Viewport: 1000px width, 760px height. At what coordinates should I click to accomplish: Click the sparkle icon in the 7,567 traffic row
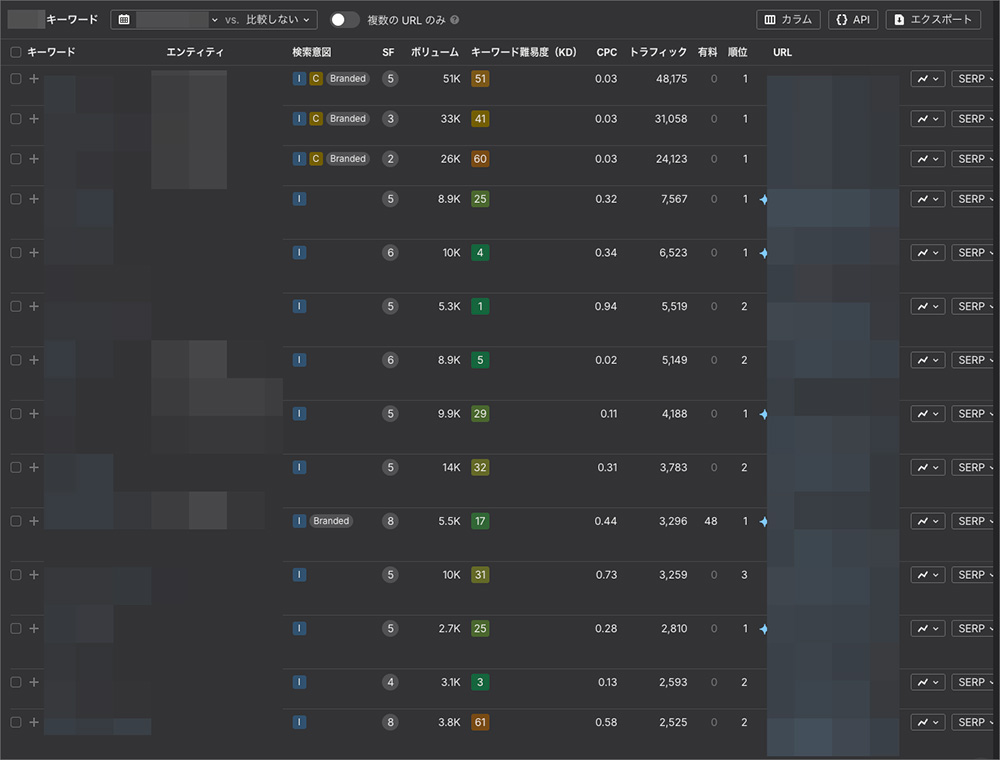(763, 199)
